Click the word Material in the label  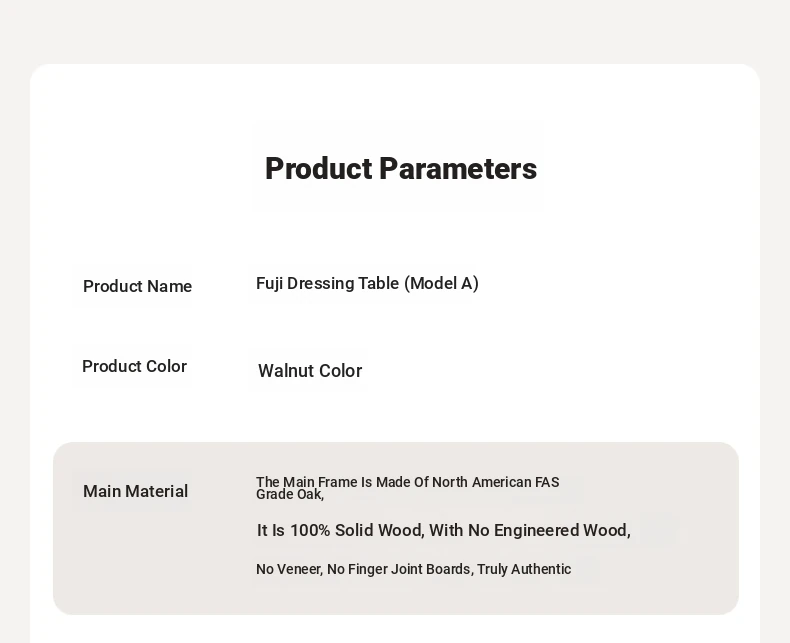pyautogui.click(x=156, y=491)
